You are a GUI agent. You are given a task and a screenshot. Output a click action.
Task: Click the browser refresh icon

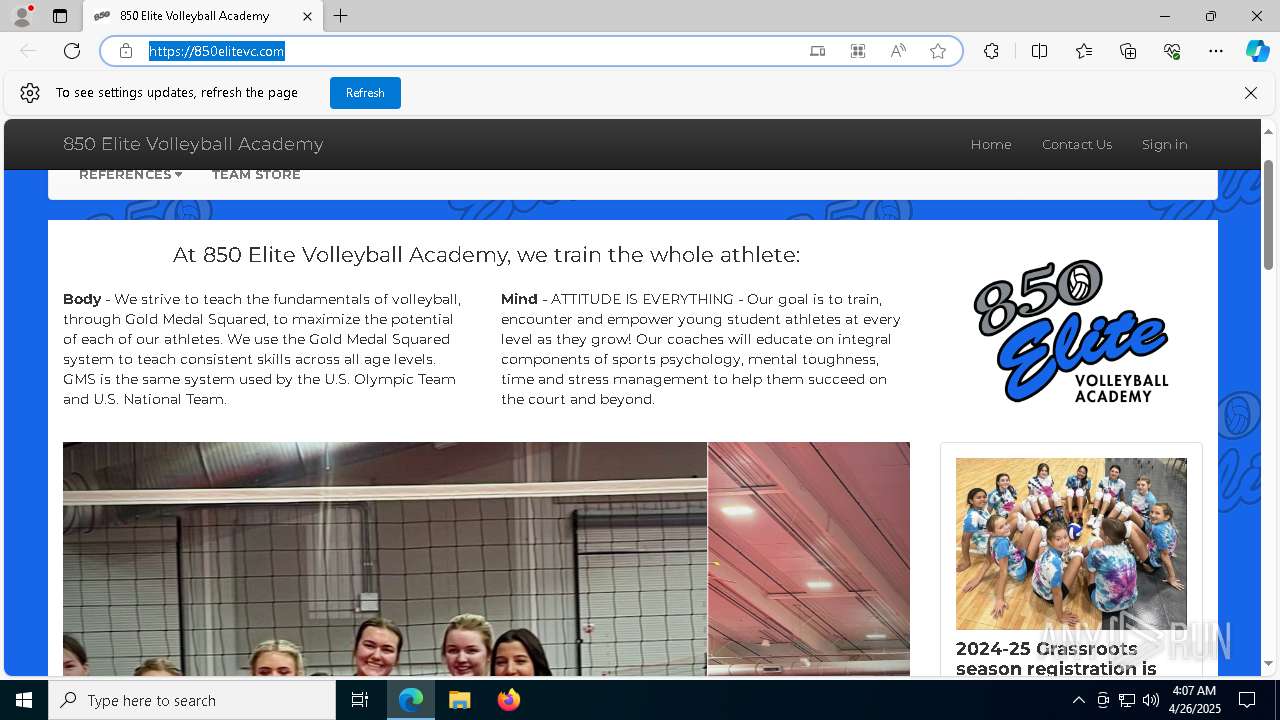point(72,51)
